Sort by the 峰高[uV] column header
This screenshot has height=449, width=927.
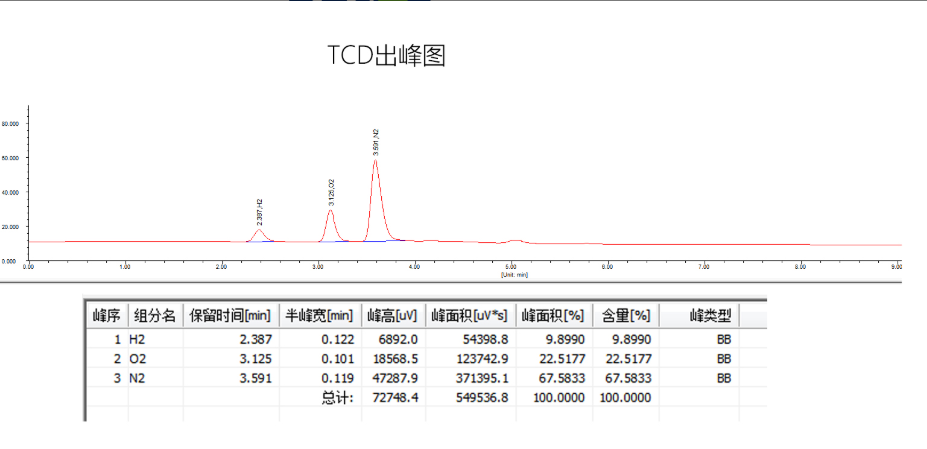[391, 316]
